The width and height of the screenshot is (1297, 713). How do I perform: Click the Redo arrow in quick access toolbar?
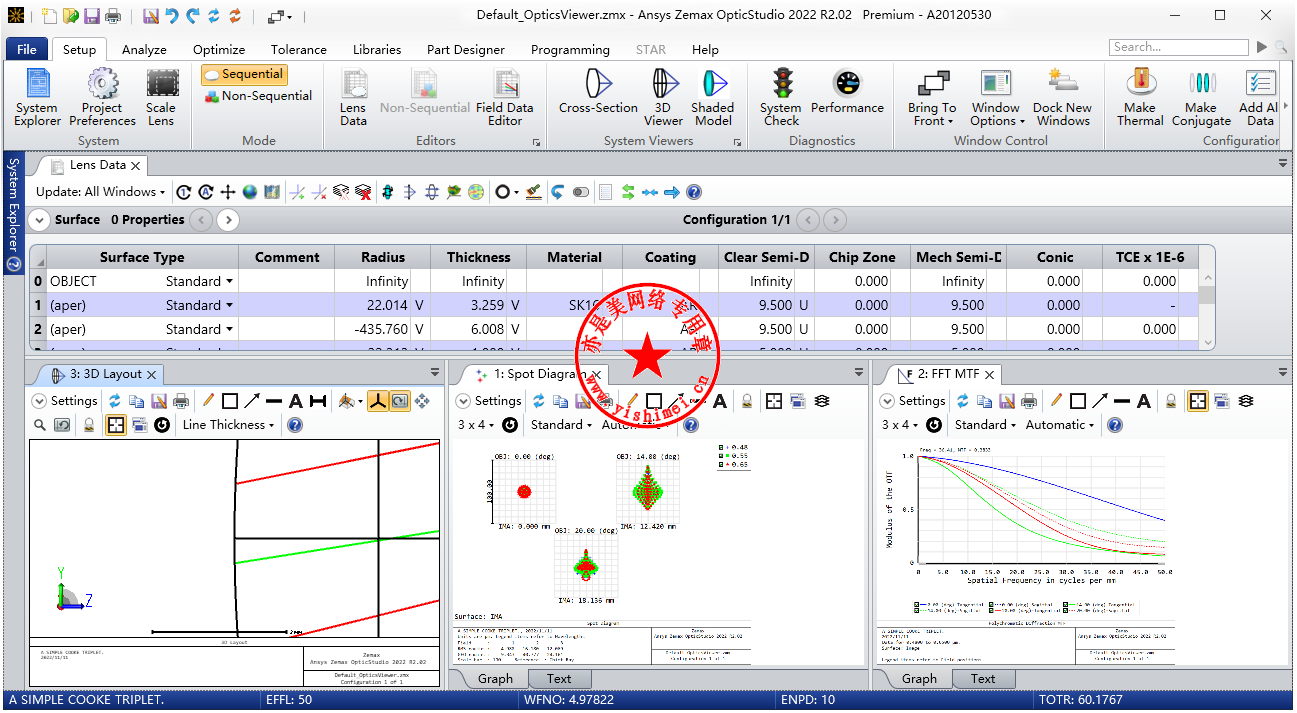193,16
